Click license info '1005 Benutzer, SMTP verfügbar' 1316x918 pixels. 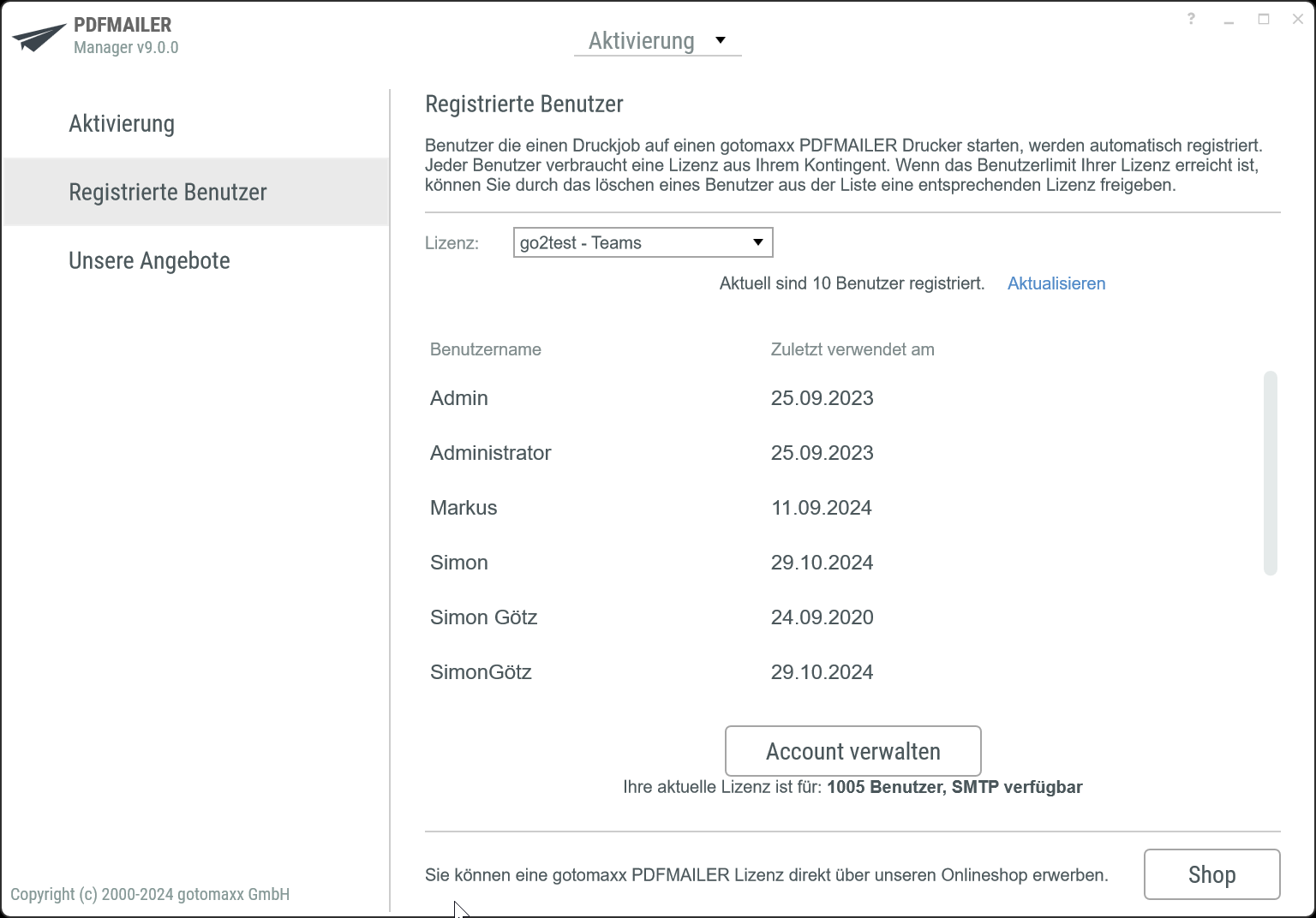[954, 787]
